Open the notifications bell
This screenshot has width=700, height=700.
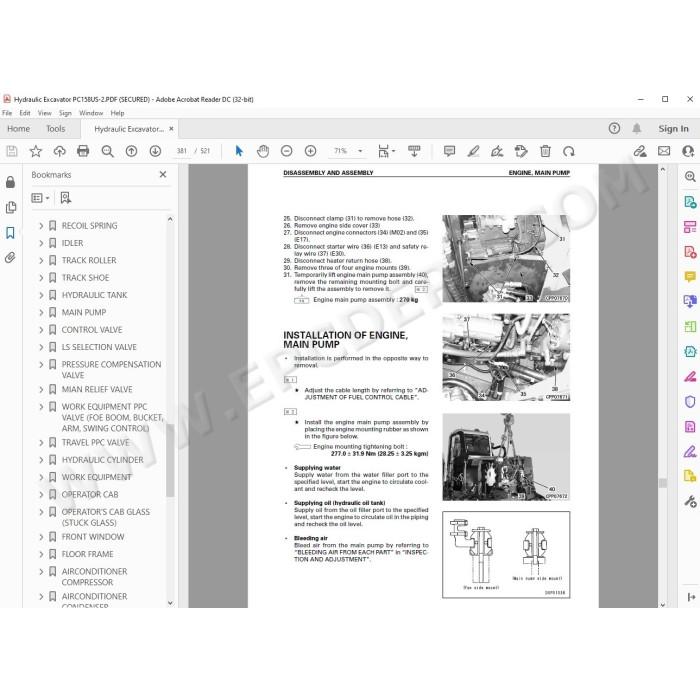click(637, 129)
